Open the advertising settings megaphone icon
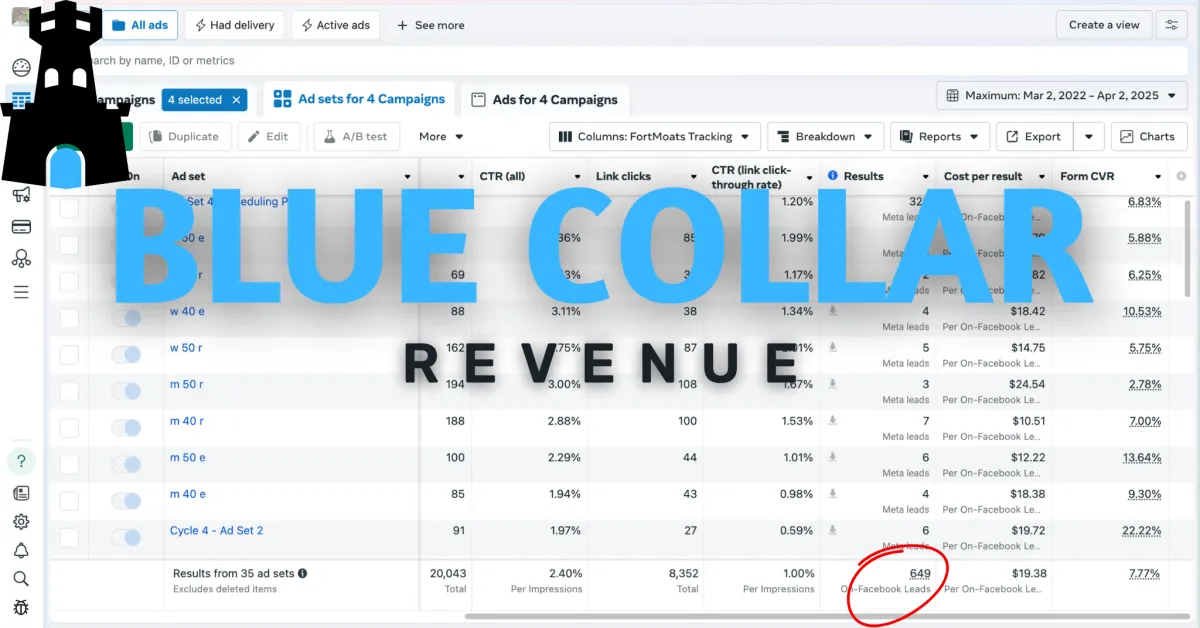Screen dimensions: 1200x628 coord(21,196)
